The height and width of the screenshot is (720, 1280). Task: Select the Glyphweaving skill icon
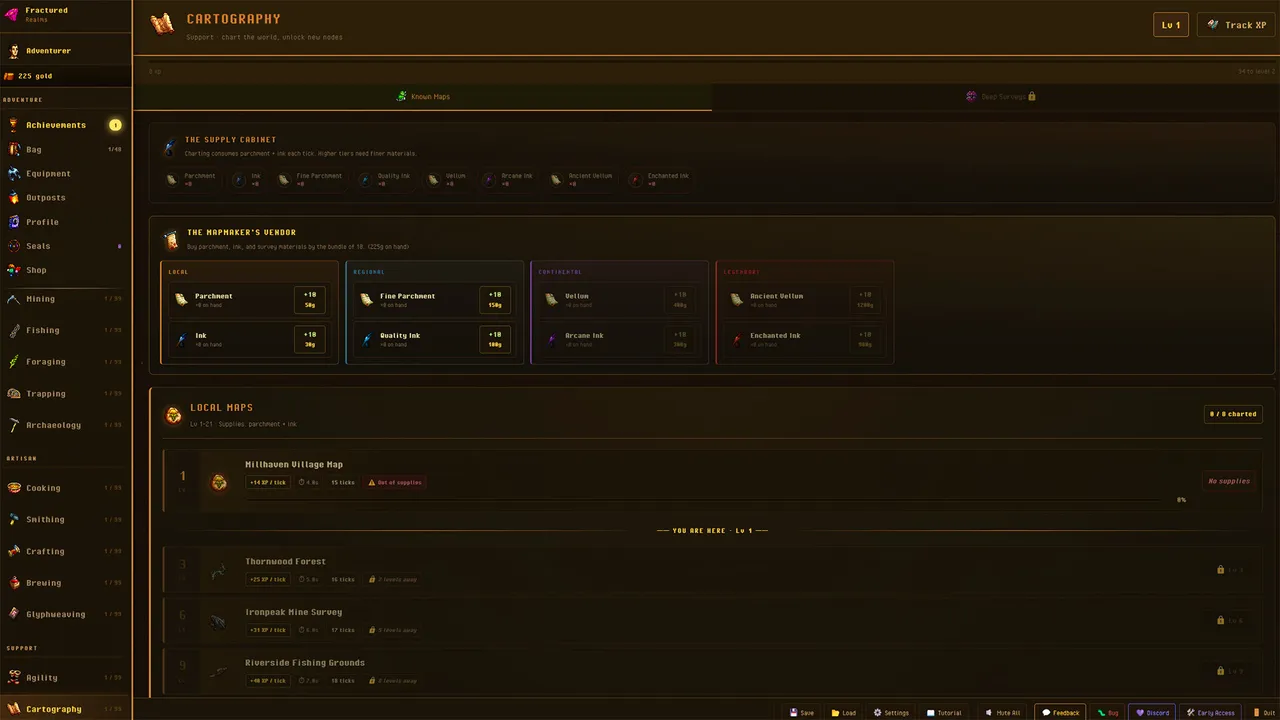14,614
